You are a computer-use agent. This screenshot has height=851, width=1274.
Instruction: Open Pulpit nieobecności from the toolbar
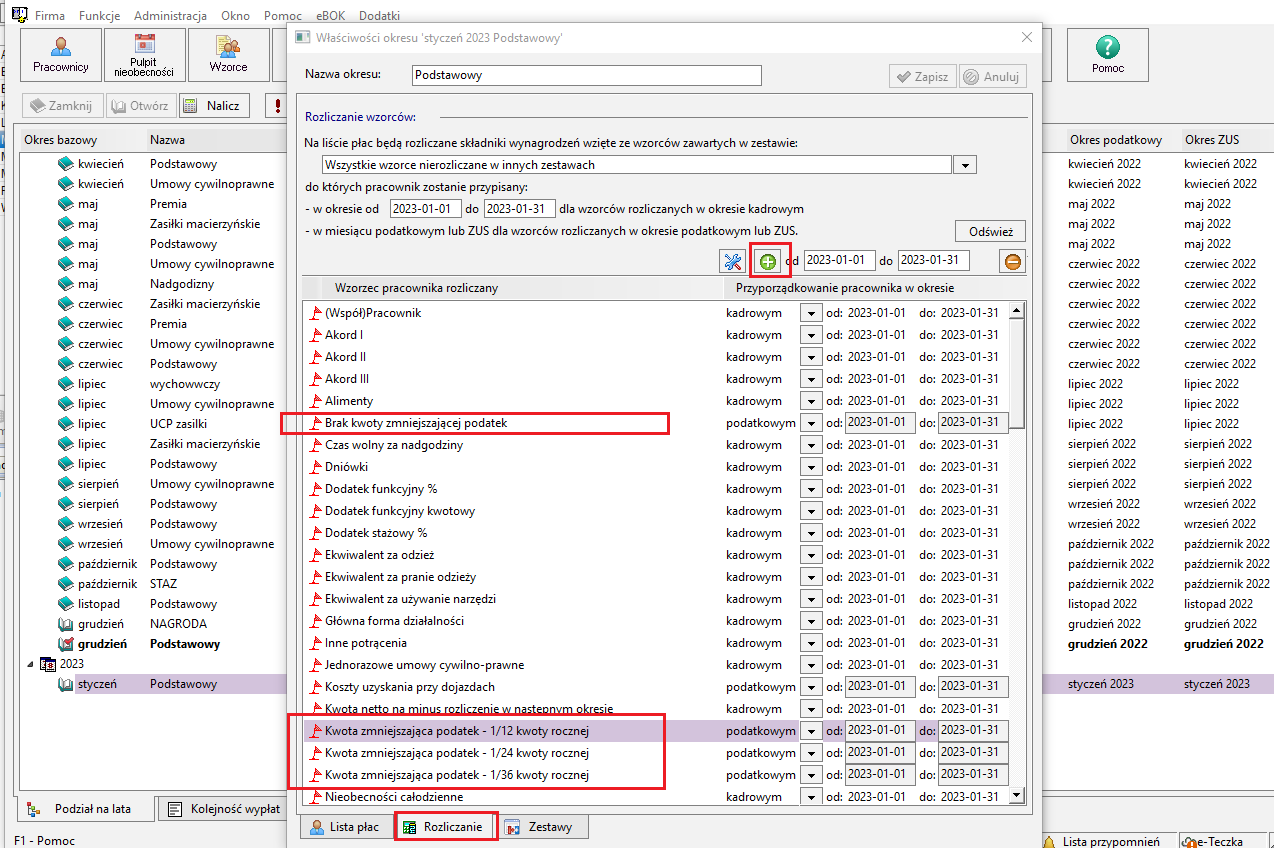pos(144,55)
